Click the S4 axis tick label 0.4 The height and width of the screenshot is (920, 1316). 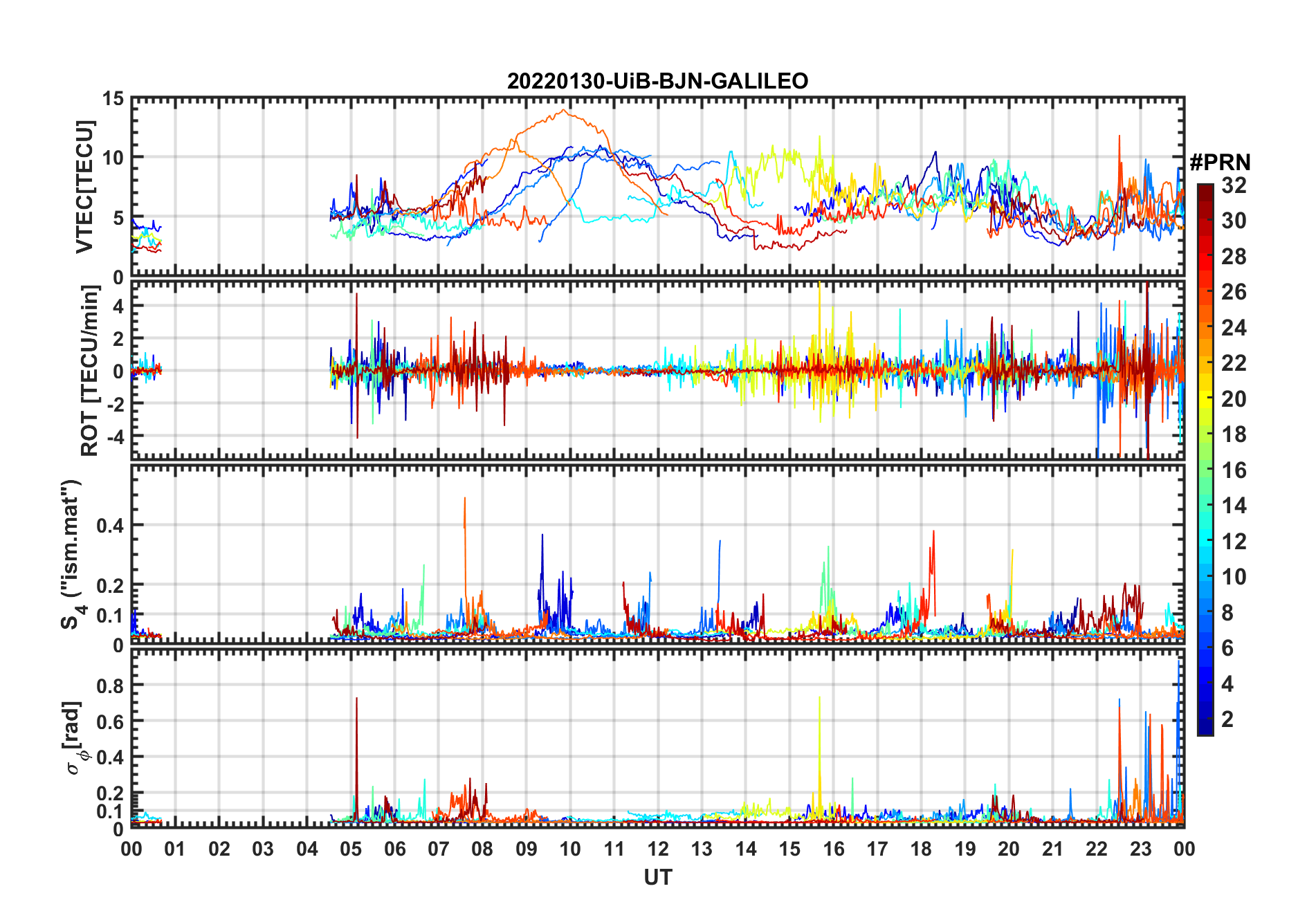[x=110, y=526]
